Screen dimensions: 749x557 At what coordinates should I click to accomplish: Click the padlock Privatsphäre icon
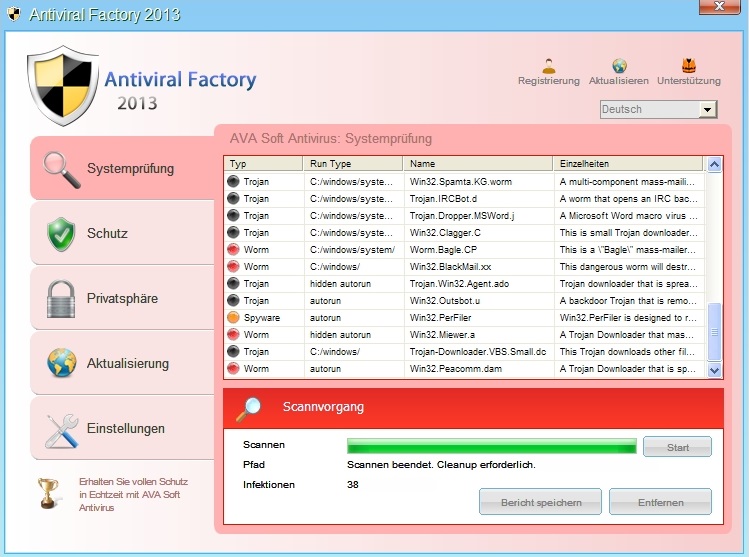61,298
